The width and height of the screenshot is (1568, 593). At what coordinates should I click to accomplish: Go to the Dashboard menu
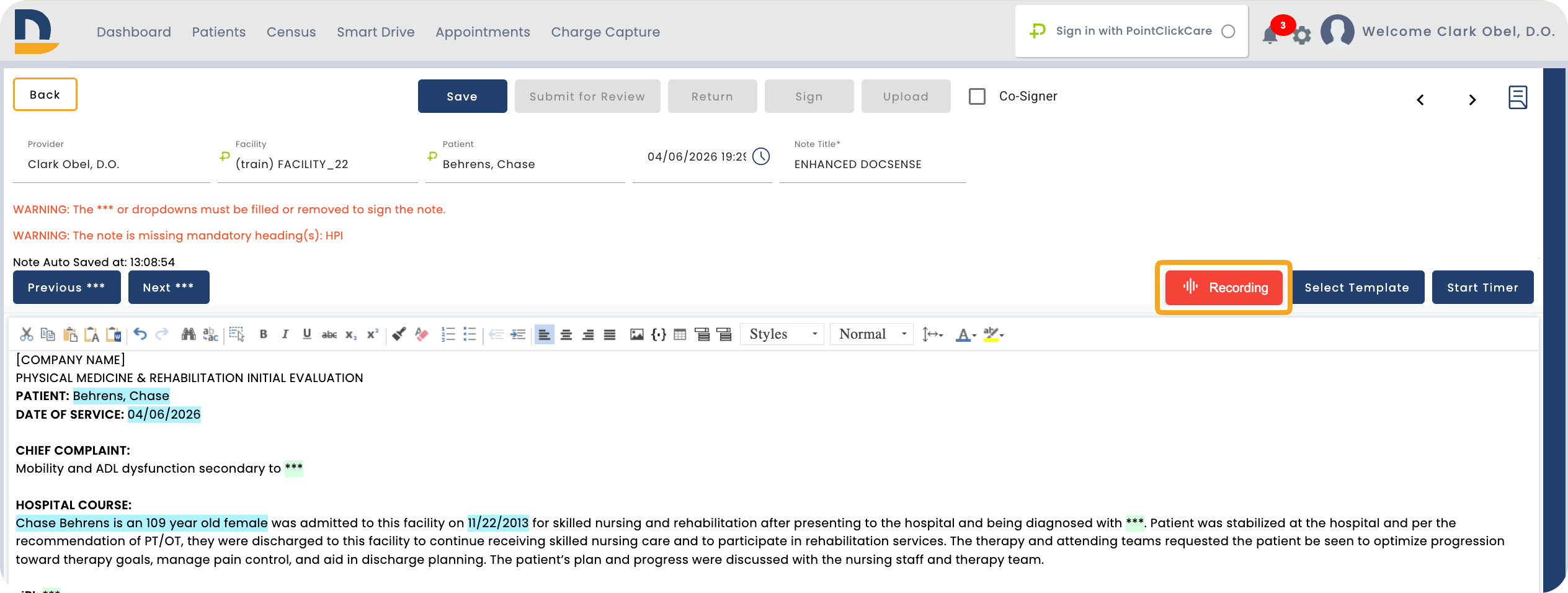(x=134, y=32)
